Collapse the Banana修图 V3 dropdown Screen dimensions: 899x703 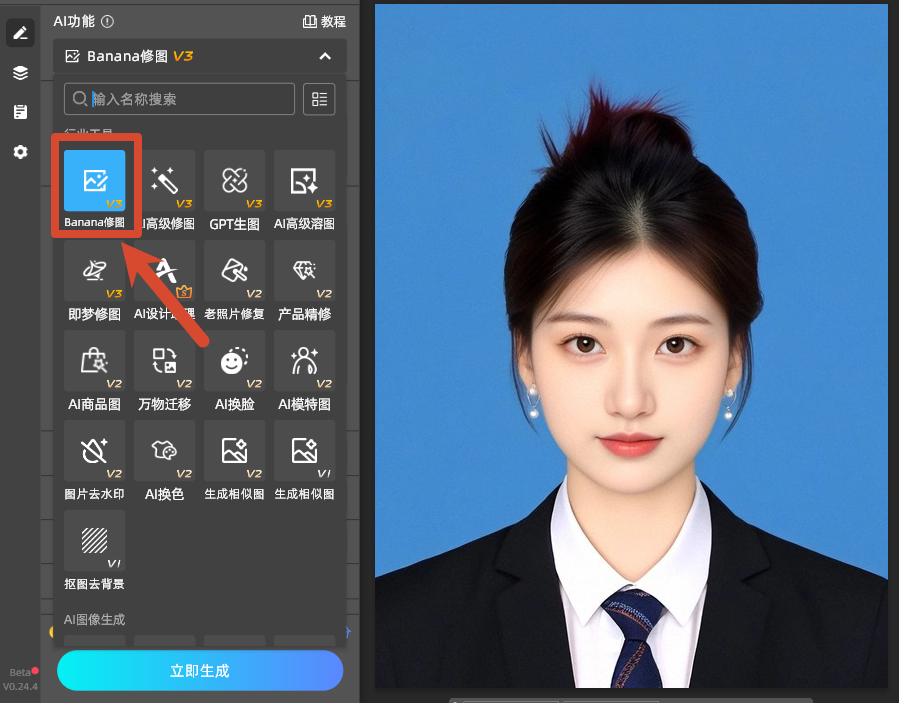325,56
